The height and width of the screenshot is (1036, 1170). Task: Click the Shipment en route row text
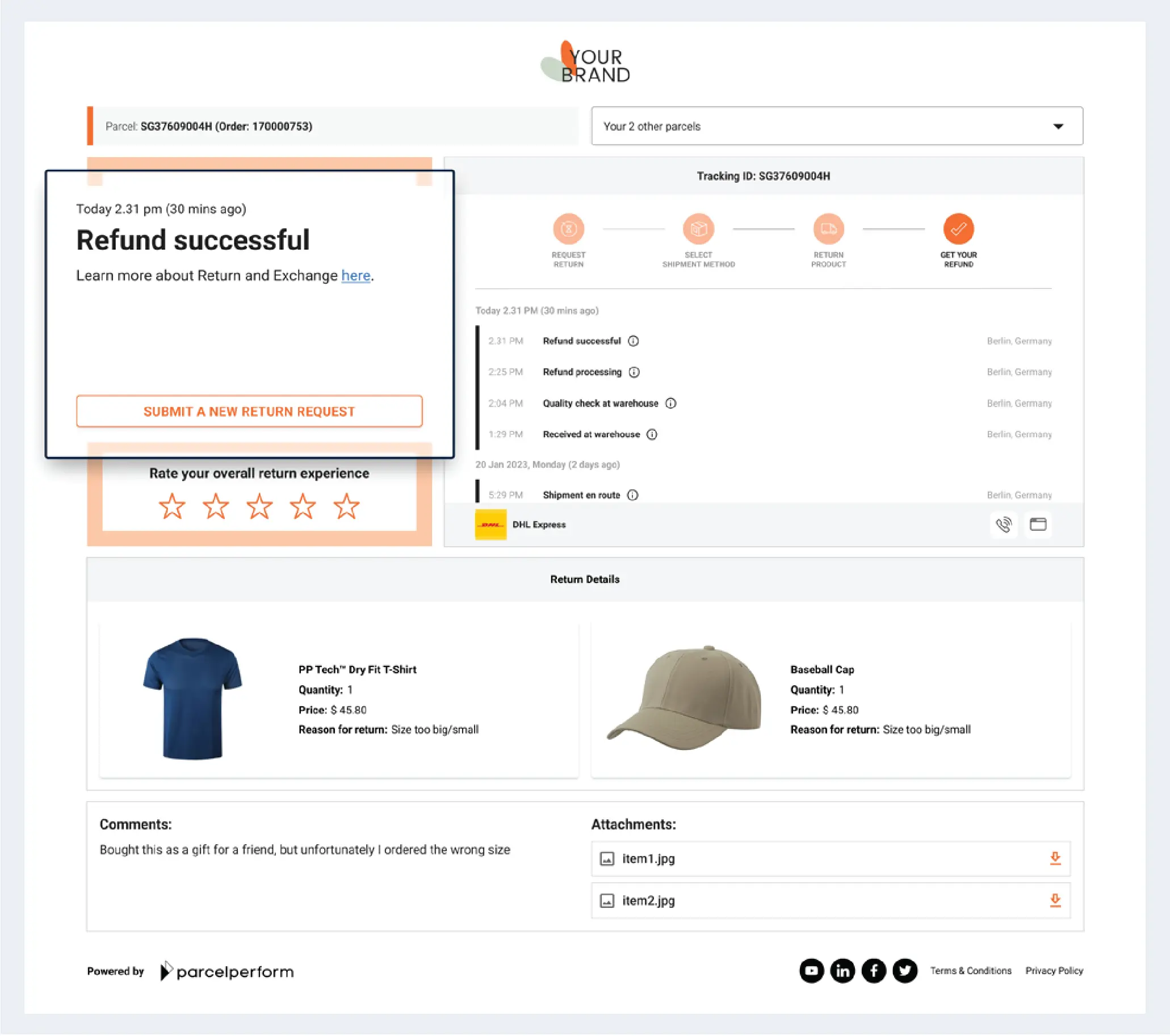point(581,495)
